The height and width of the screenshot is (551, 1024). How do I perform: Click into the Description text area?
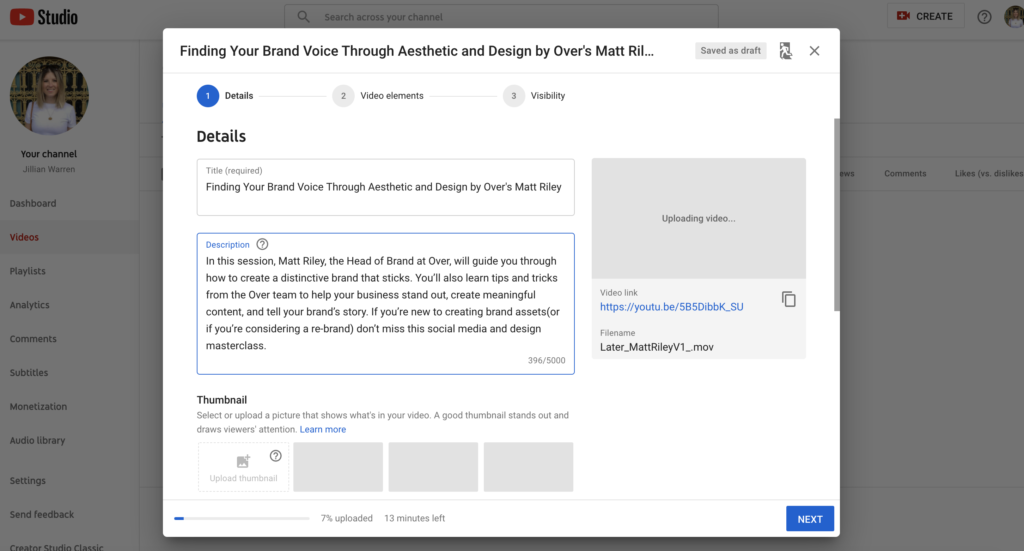click(385, 304)
